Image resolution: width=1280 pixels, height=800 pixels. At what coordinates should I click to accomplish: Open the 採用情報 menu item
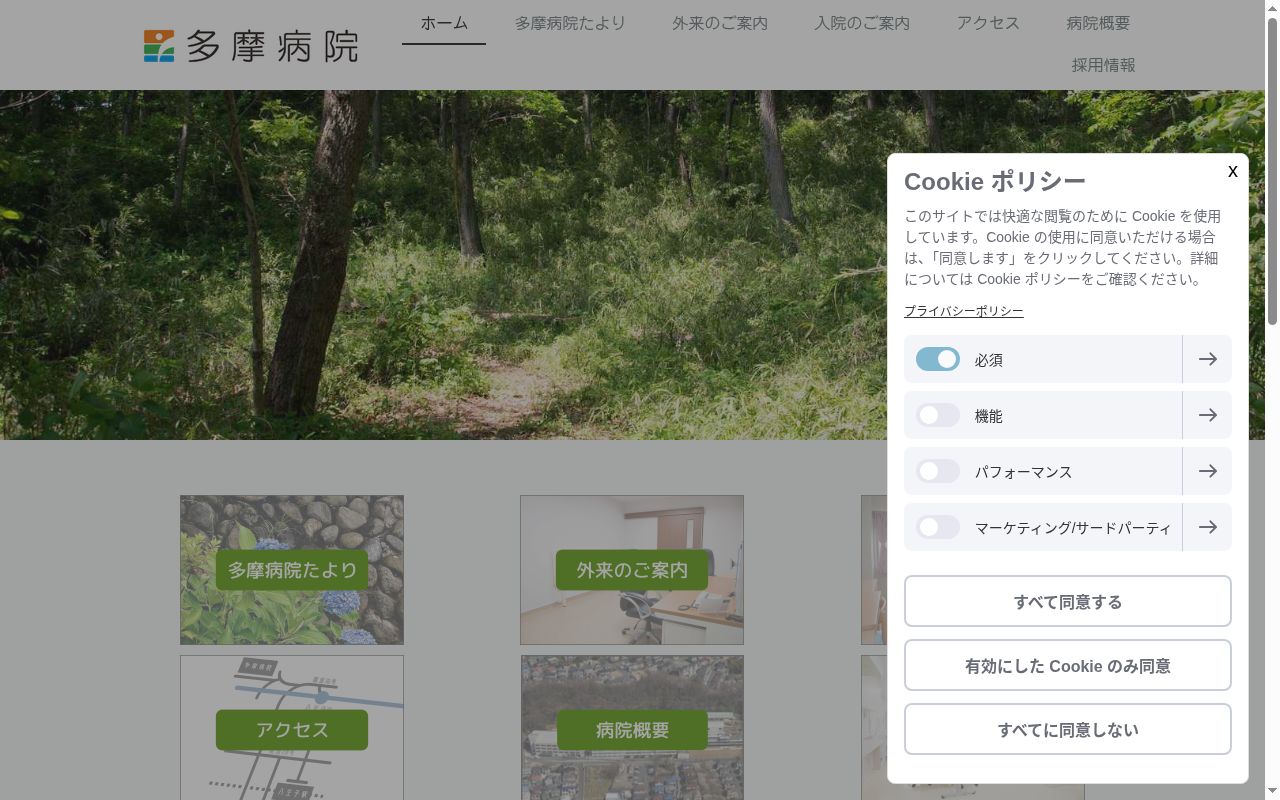point(1103,65)
